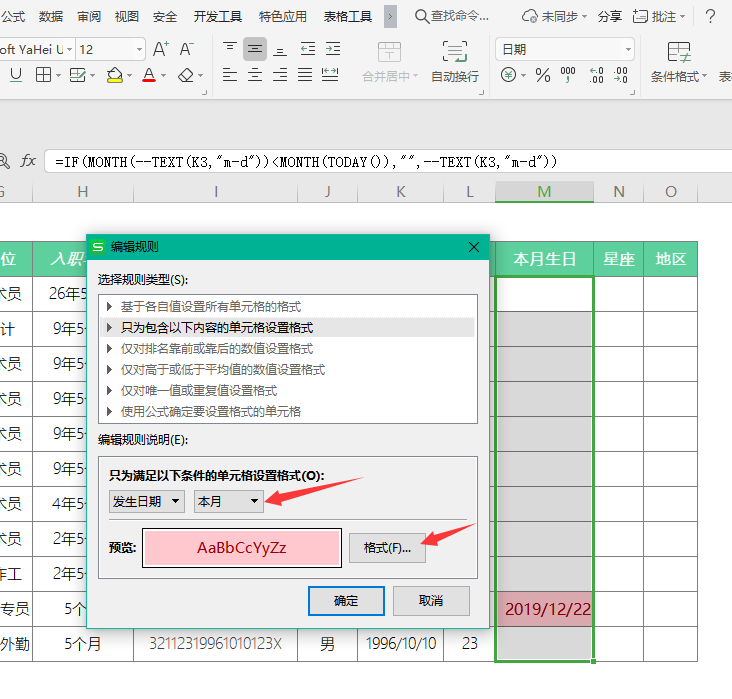The height and width of the screenshot is (699, 732).
Task: Open the help question mark
Action: [710, 17]
